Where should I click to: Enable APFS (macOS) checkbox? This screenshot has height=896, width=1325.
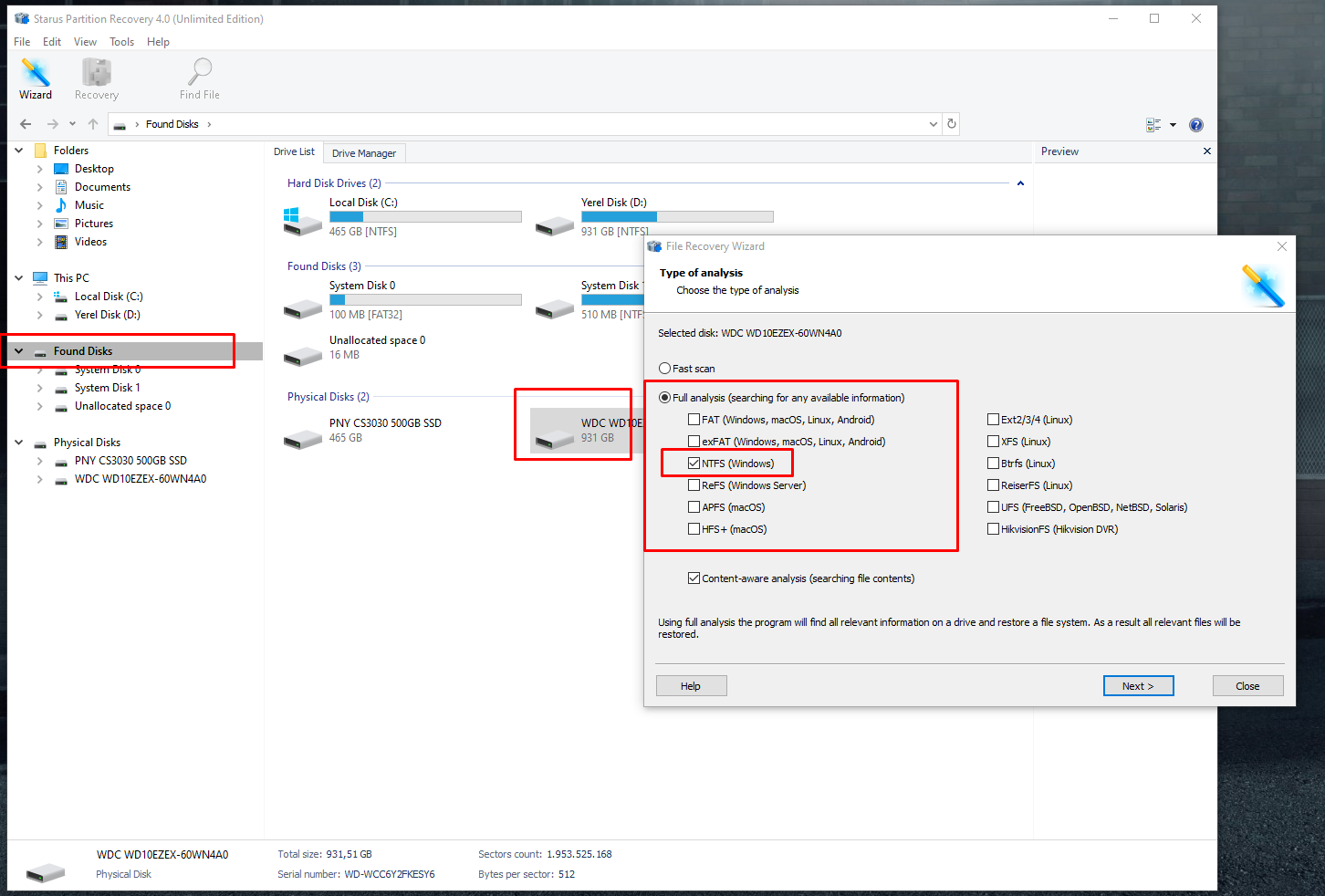(694, 507)
